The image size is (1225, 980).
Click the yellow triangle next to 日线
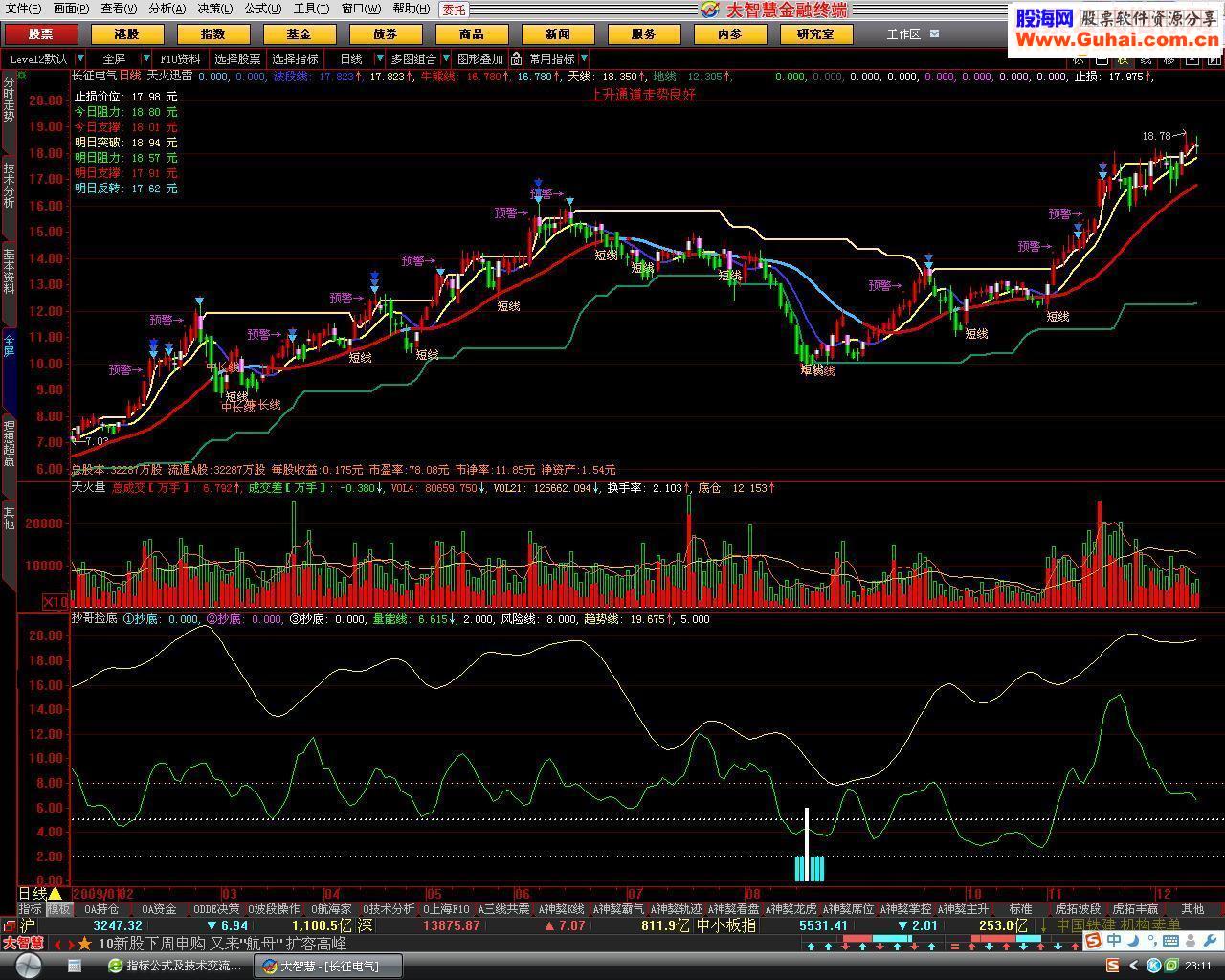click(x=56, y=893)
